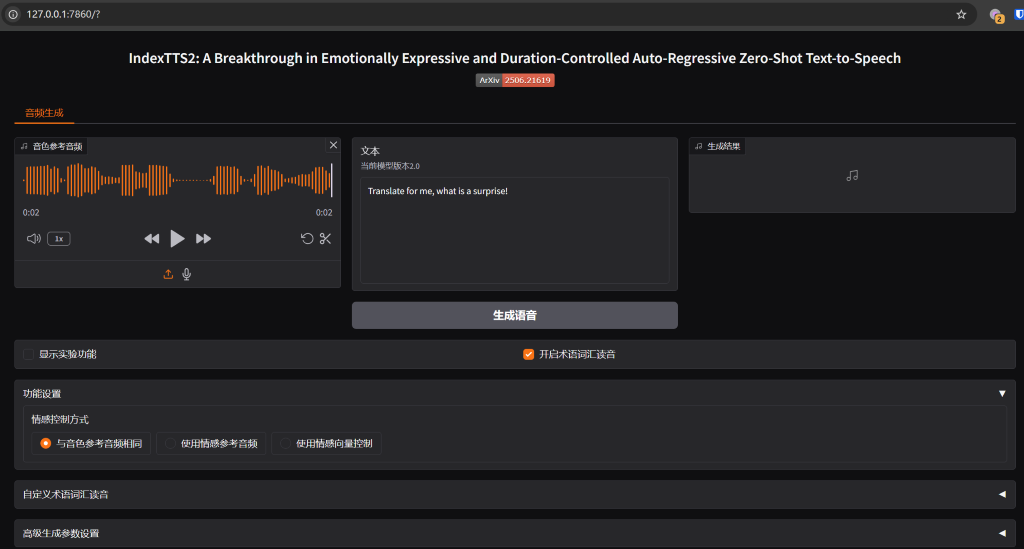Click the 生成语音 button
1024x549 pixels.
(514, 315)
